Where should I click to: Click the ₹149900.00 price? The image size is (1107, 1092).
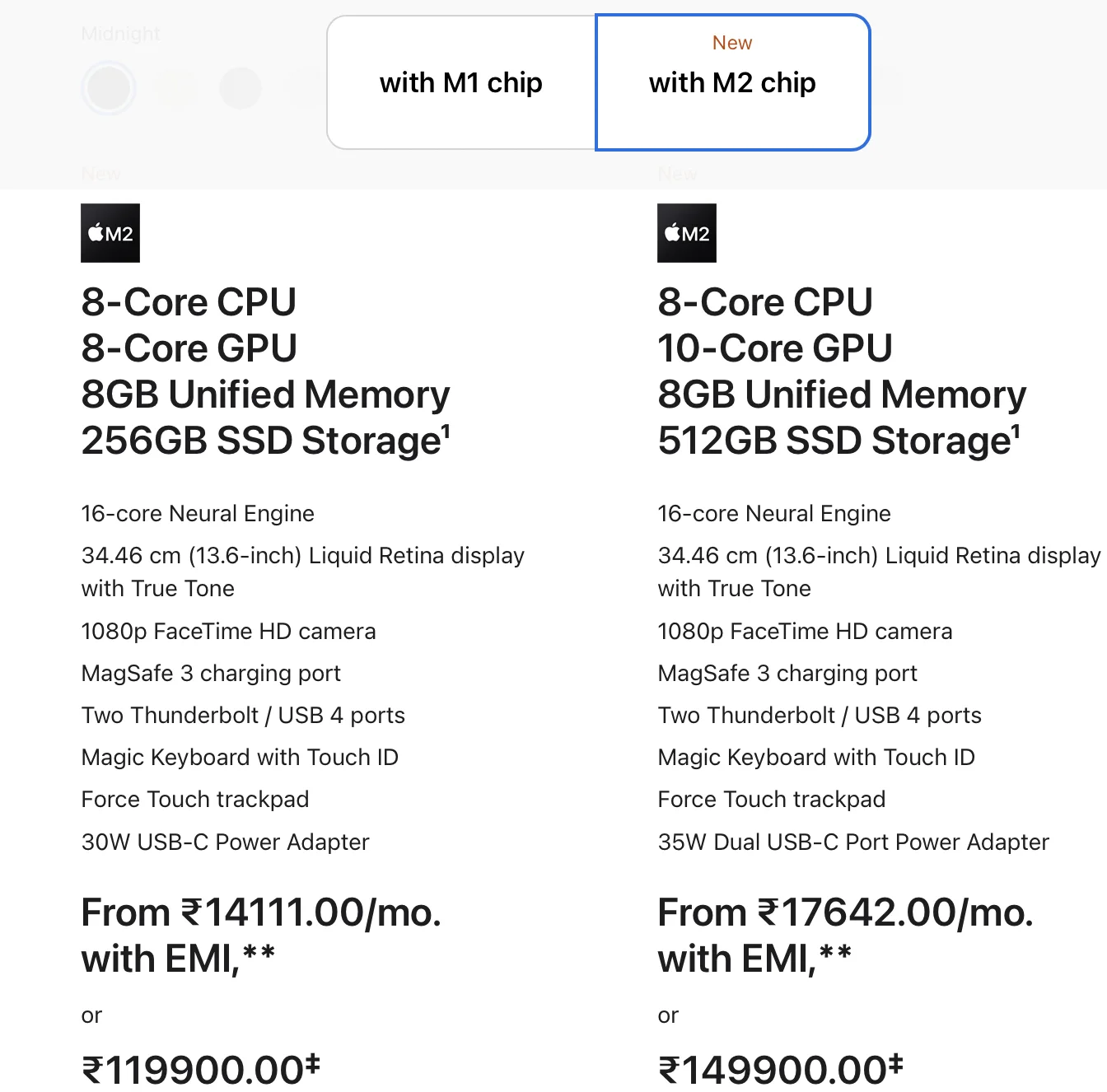click(770, 1071)
